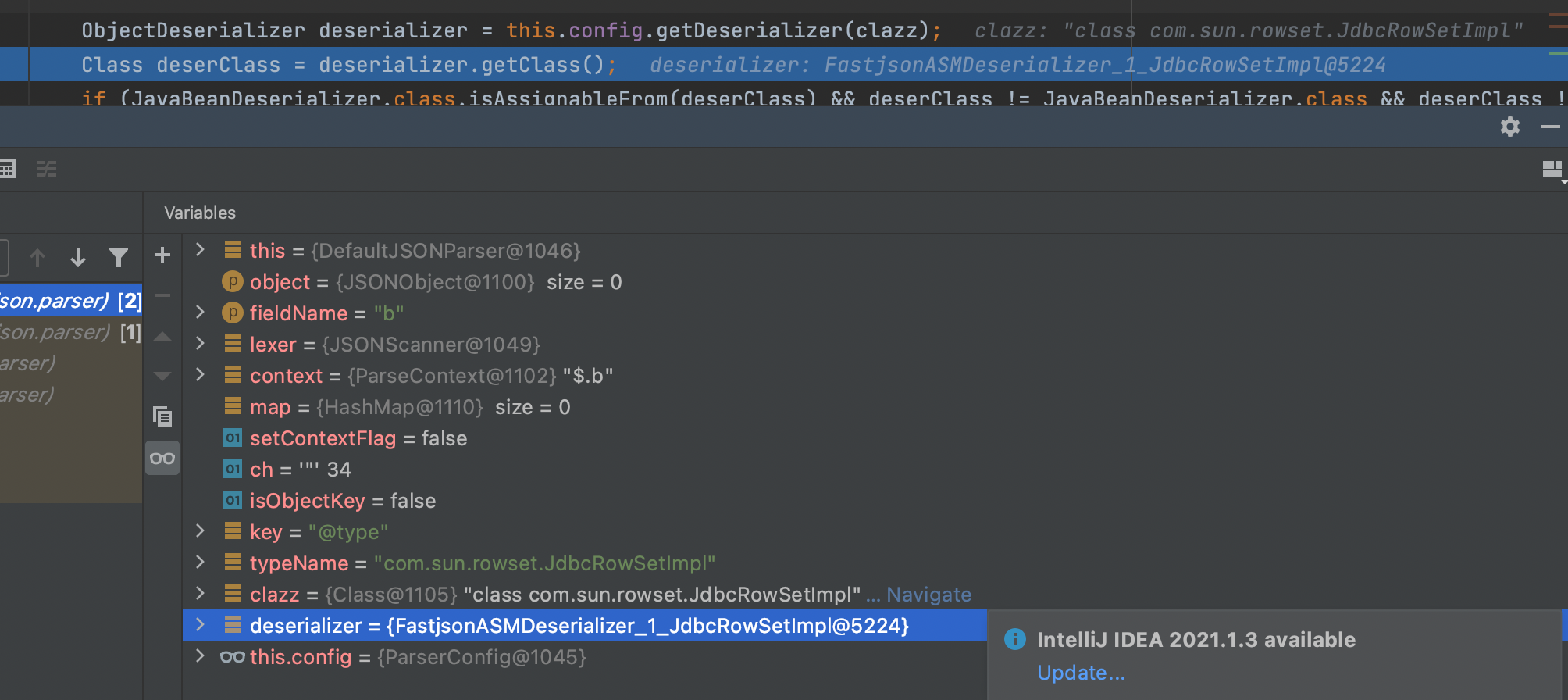
Task: Expand the deserializer variable node
Action: click(201, 625)
